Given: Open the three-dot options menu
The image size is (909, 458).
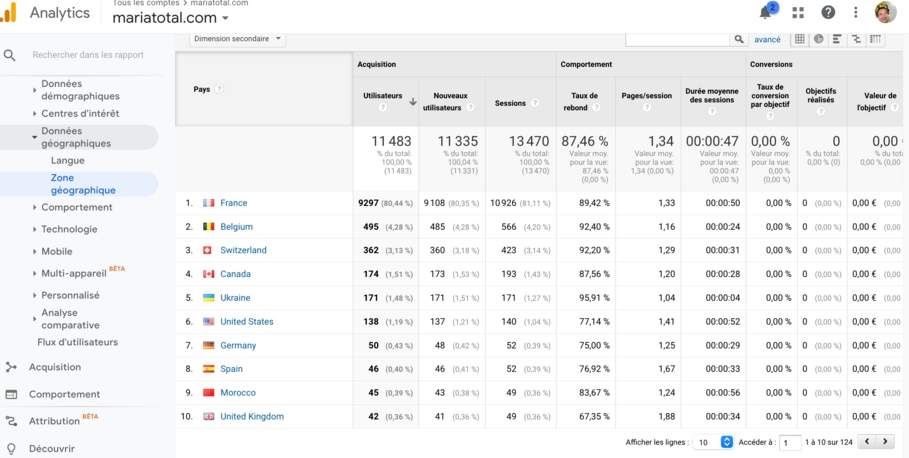Looking at the screenshot, I should click(x=856, y=13).
